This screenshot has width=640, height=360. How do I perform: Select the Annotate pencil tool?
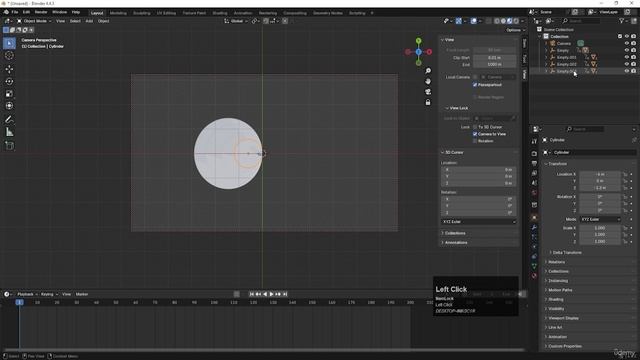pyautogui.click(x=9, y=120)
